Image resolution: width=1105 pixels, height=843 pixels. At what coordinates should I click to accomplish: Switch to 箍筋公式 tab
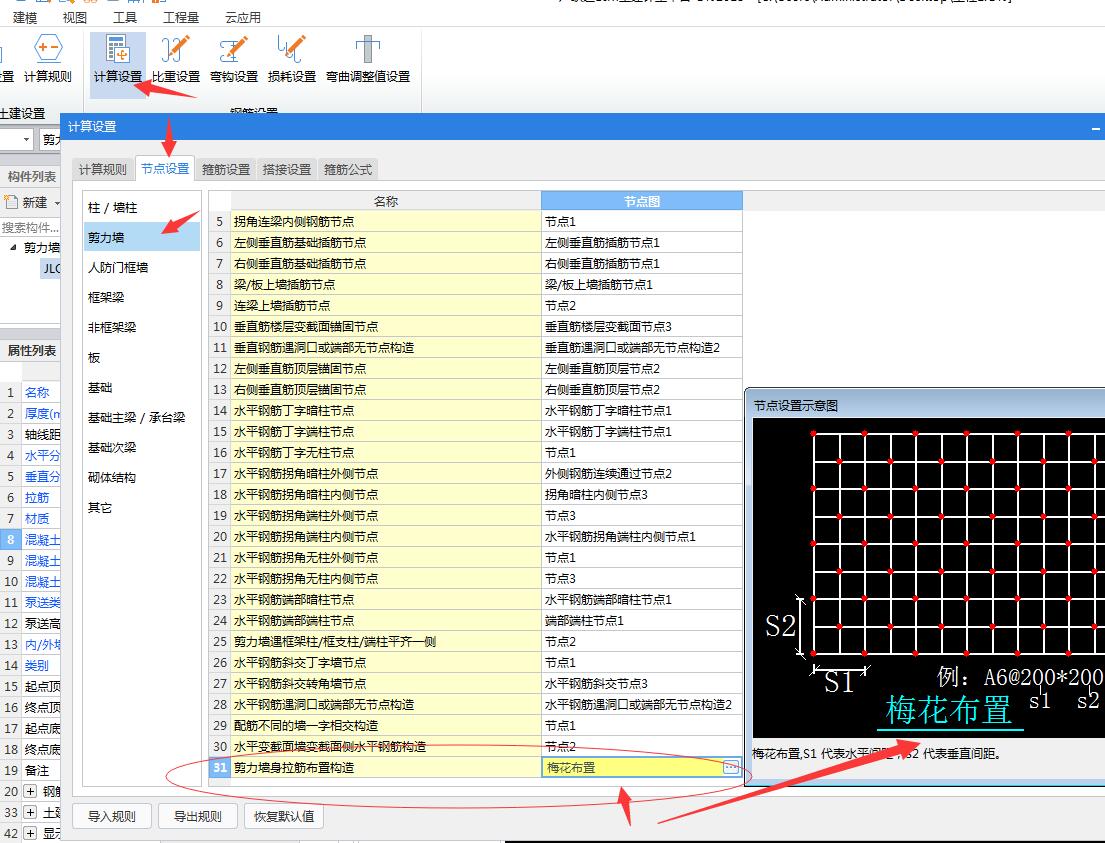point(348,169)
